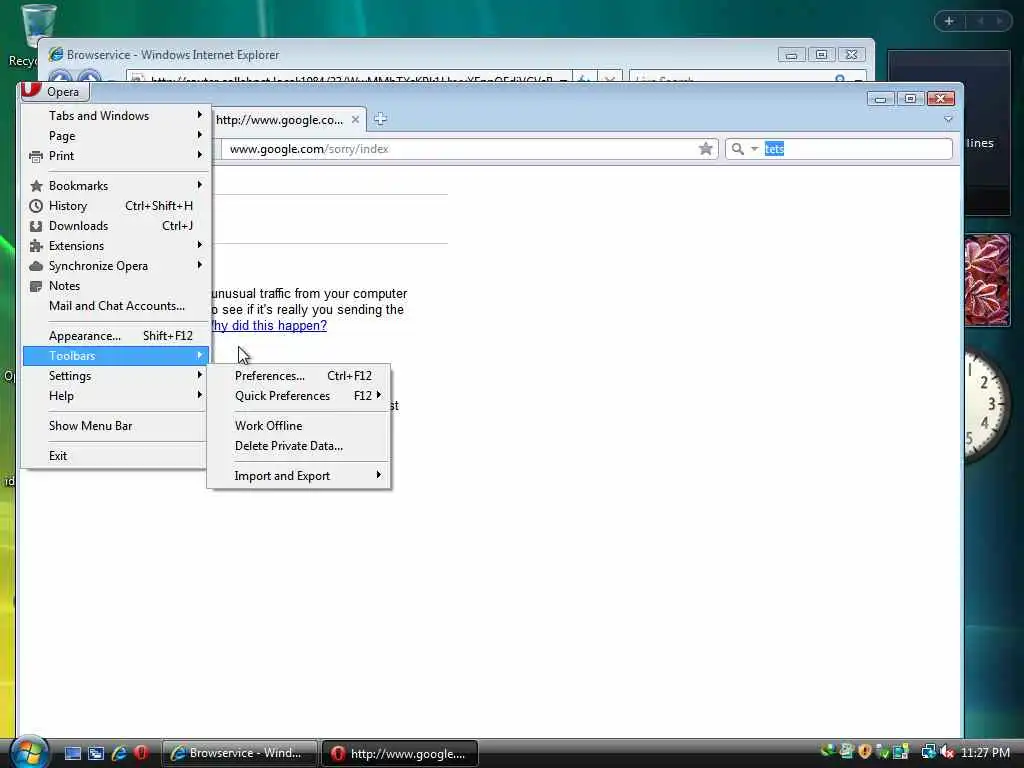
Task: Click the download icon beside Downloads
Action: click(36, 226)
